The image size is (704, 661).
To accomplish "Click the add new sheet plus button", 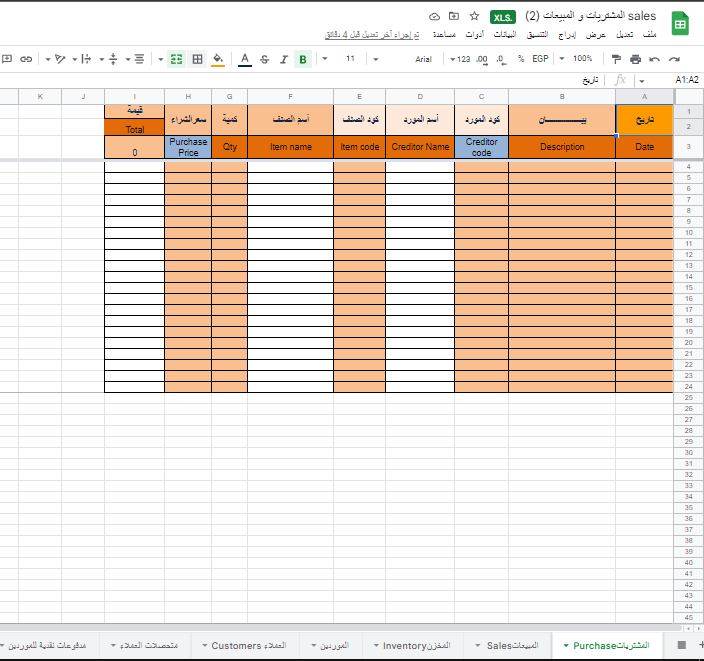I will pos(700,645).
